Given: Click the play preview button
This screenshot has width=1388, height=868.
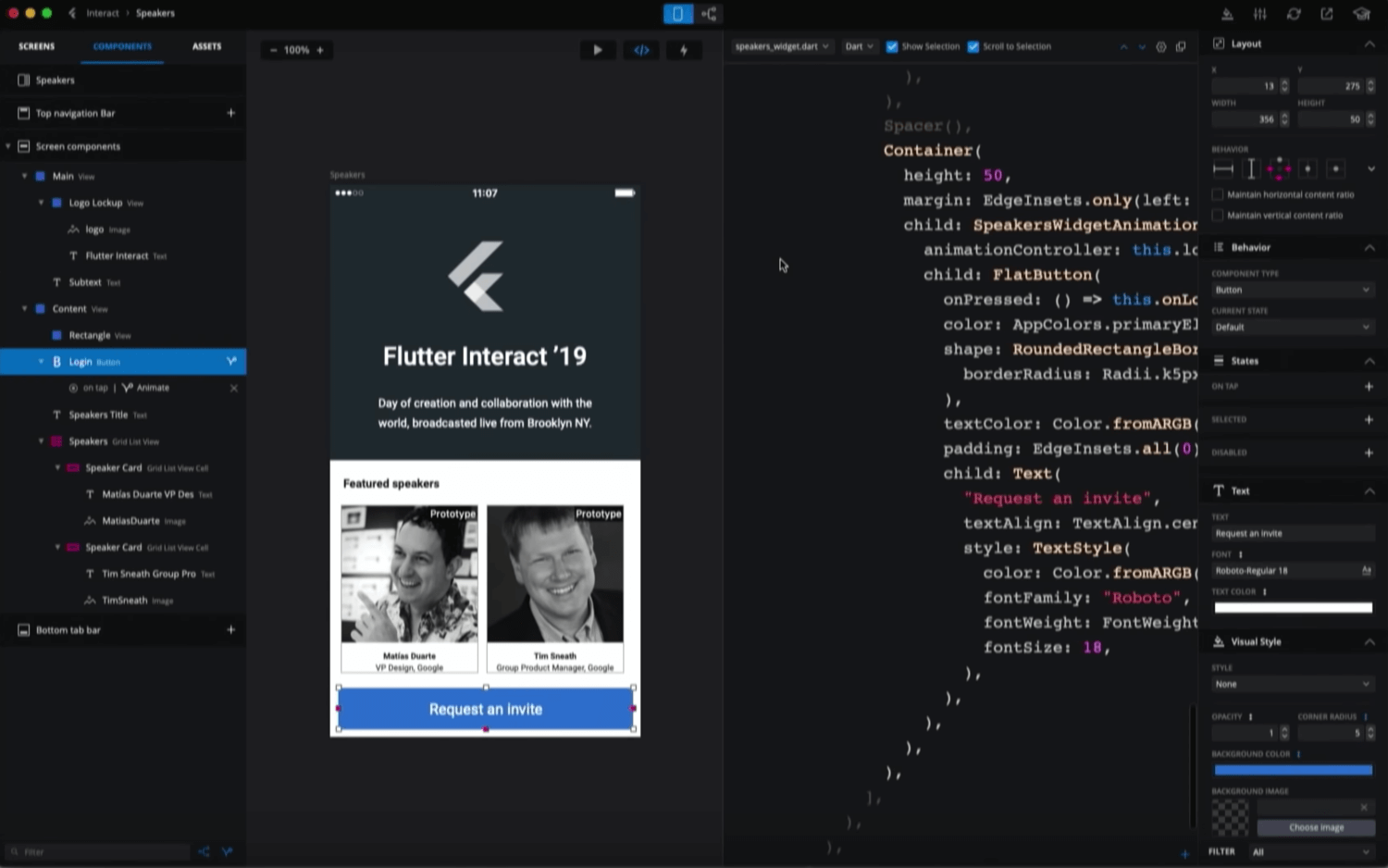Looking at the screenshot, I should pyautogui.click(x=597, y=50).
